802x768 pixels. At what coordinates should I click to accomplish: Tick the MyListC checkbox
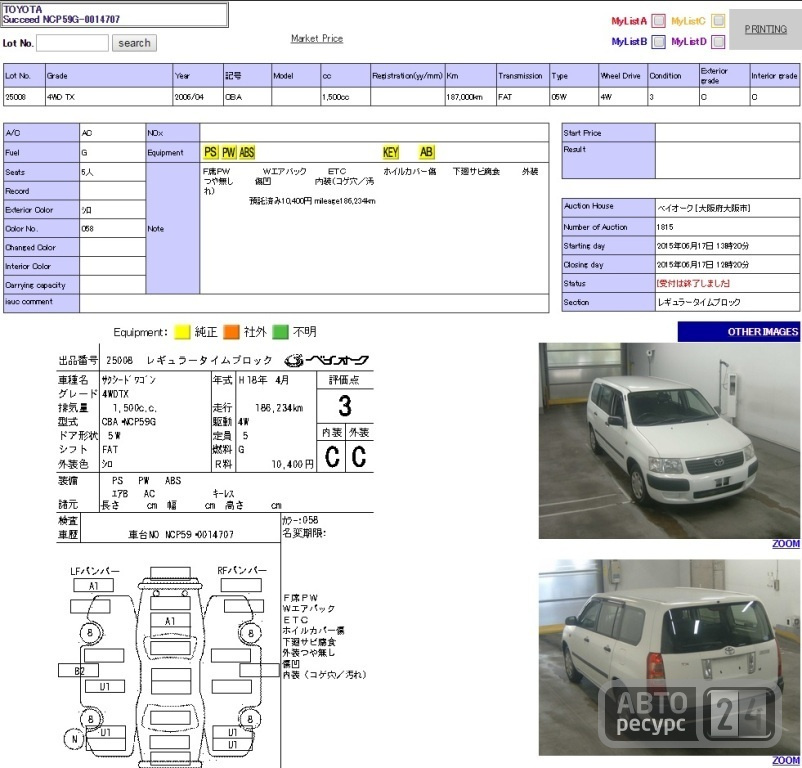[718, 21]
